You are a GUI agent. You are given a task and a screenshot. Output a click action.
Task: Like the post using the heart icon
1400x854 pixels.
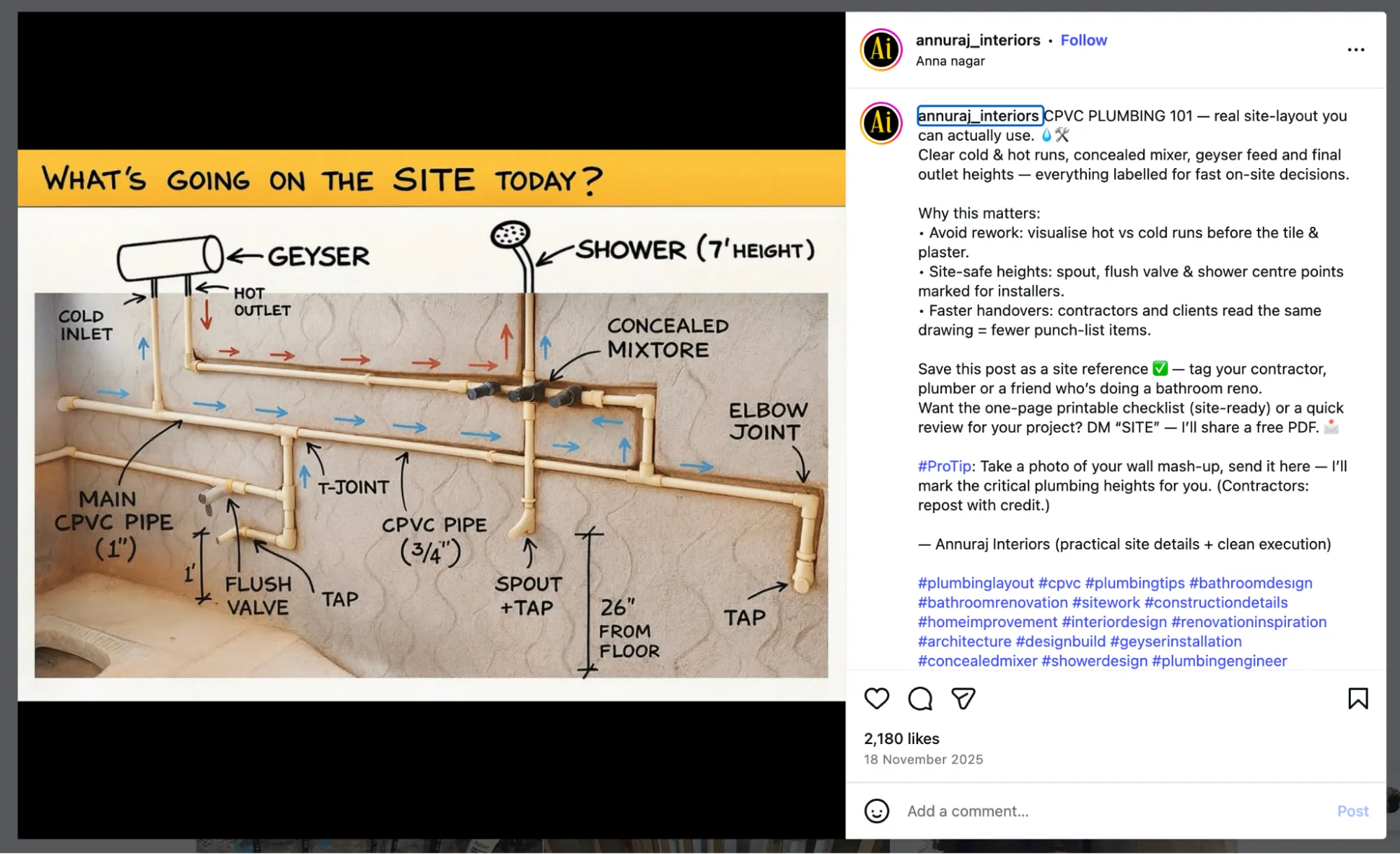click(x=876, y=699)
